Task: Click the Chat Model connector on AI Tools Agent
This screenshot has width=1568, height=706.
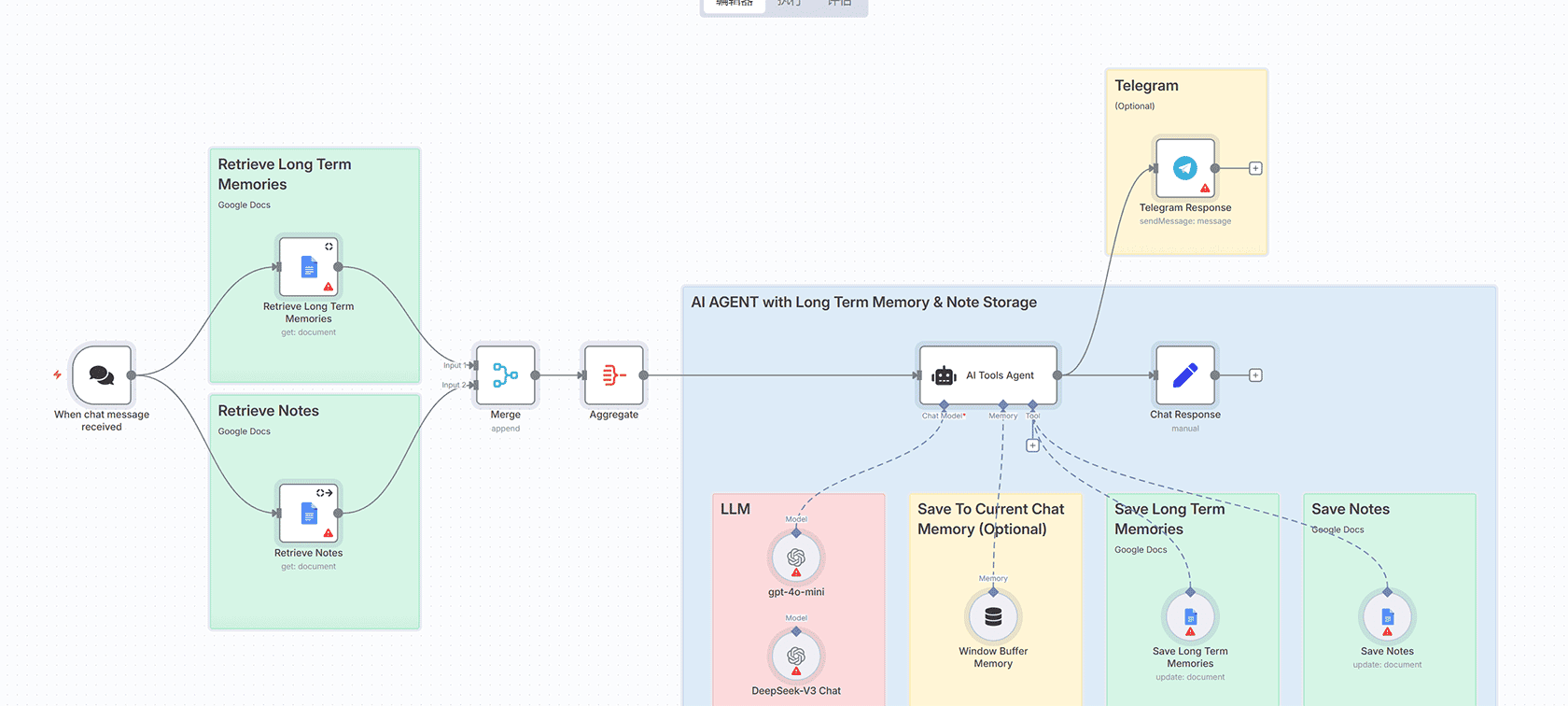Action: [945, 405]
